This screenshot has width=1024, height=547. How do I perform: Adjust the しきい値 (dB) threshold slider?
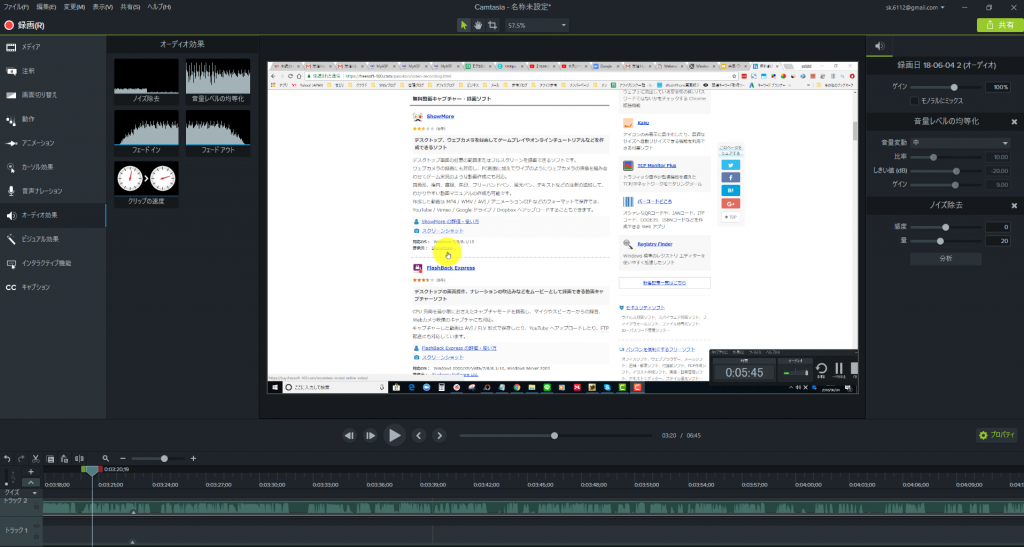tap(946, 171)
